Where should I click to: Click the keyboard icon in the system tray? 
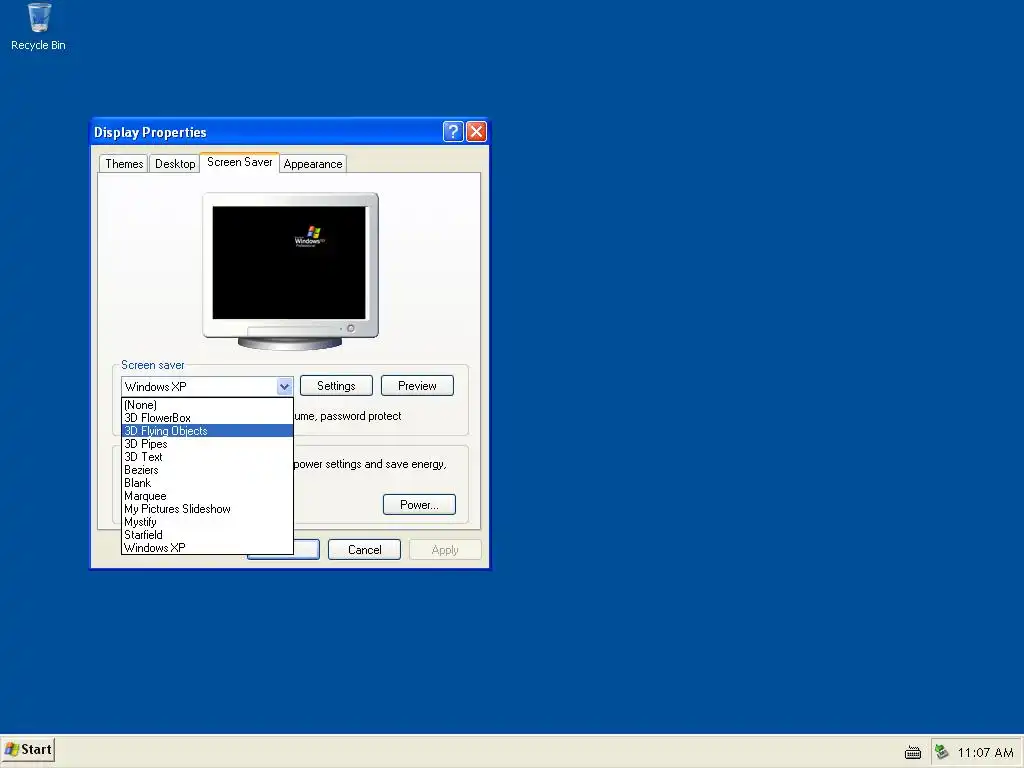coord(912,753)
